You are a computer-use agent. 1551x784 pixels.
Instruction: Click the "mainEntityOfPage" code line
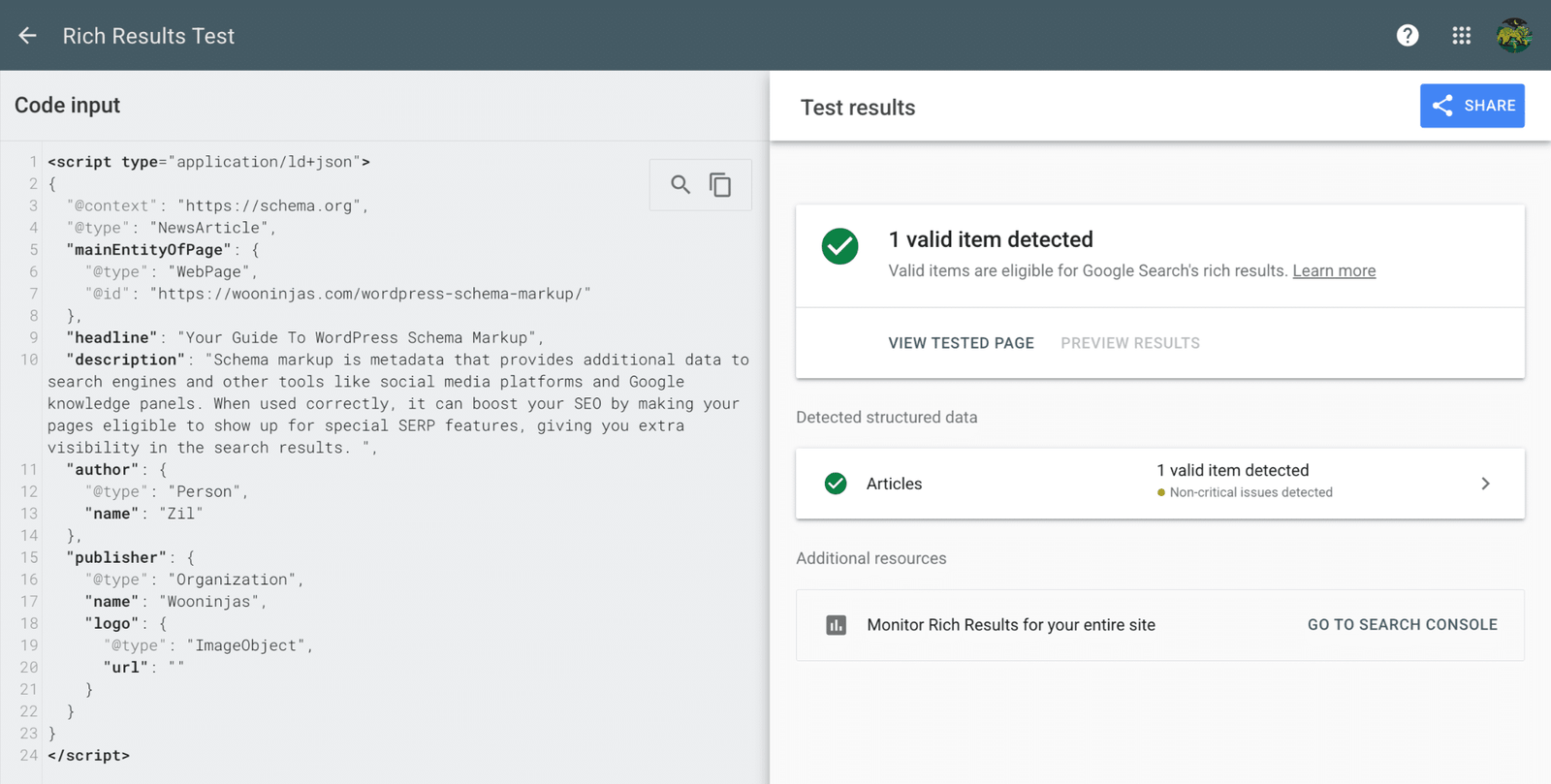163,250
